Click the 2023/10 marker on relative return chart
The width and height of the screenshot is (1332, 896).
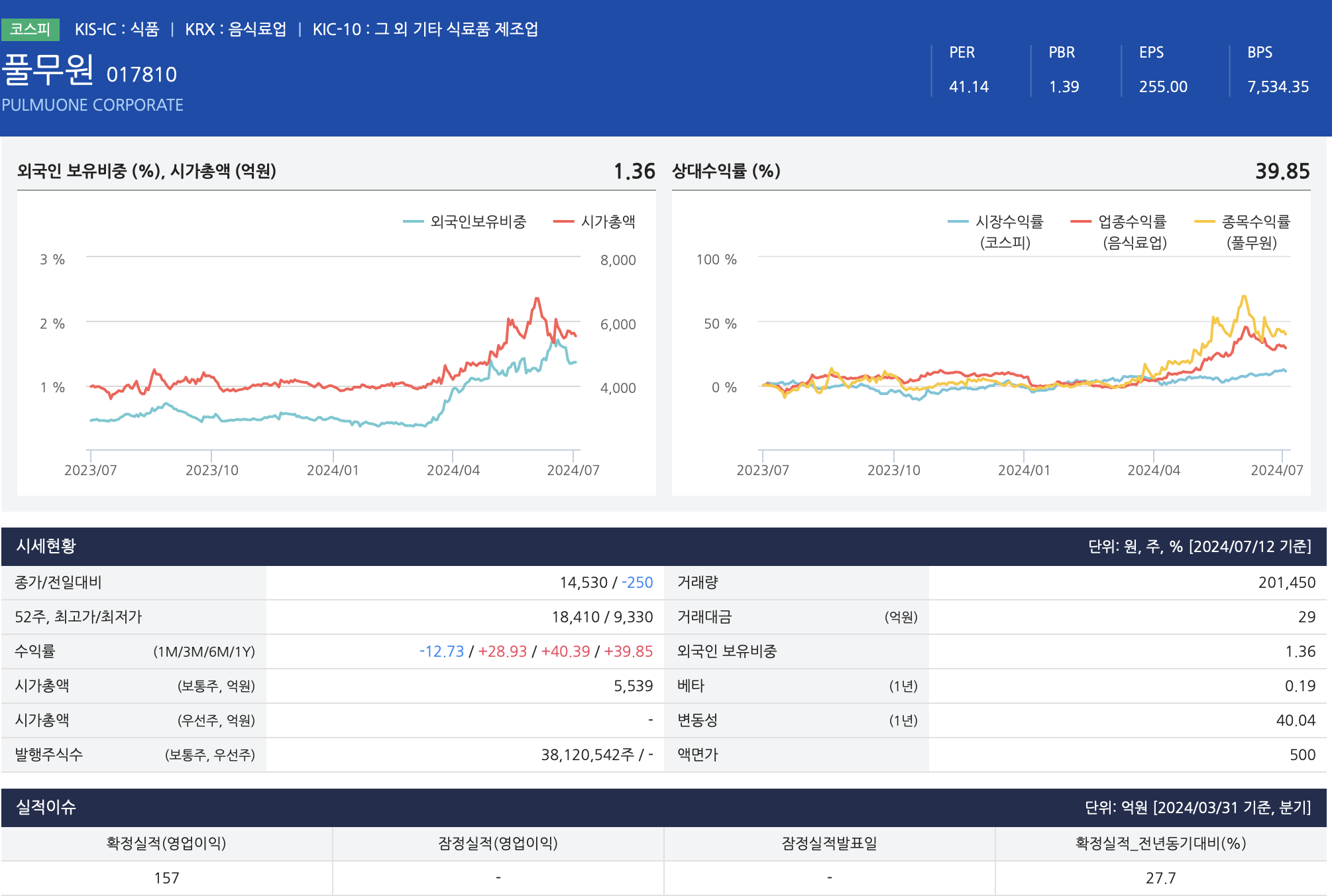[x=893, y=470]
